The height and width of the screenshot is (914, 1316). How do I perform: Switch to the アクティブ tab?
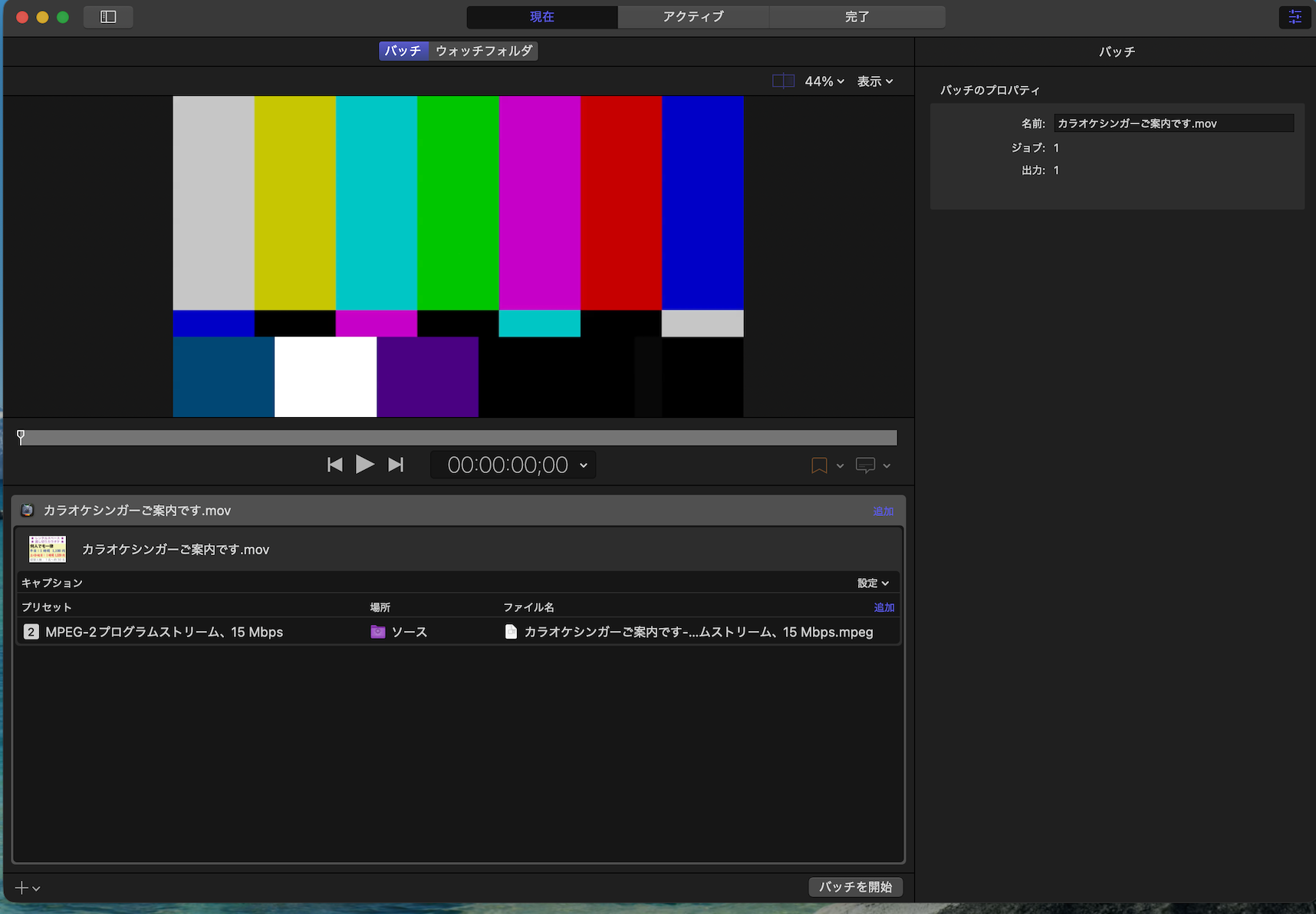[x=693, y=17]
